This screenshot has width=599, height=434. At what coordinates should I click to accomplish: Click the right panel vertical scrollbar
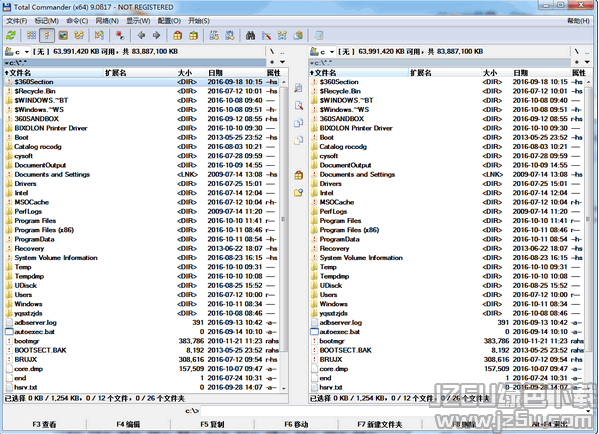click(588, 235)
